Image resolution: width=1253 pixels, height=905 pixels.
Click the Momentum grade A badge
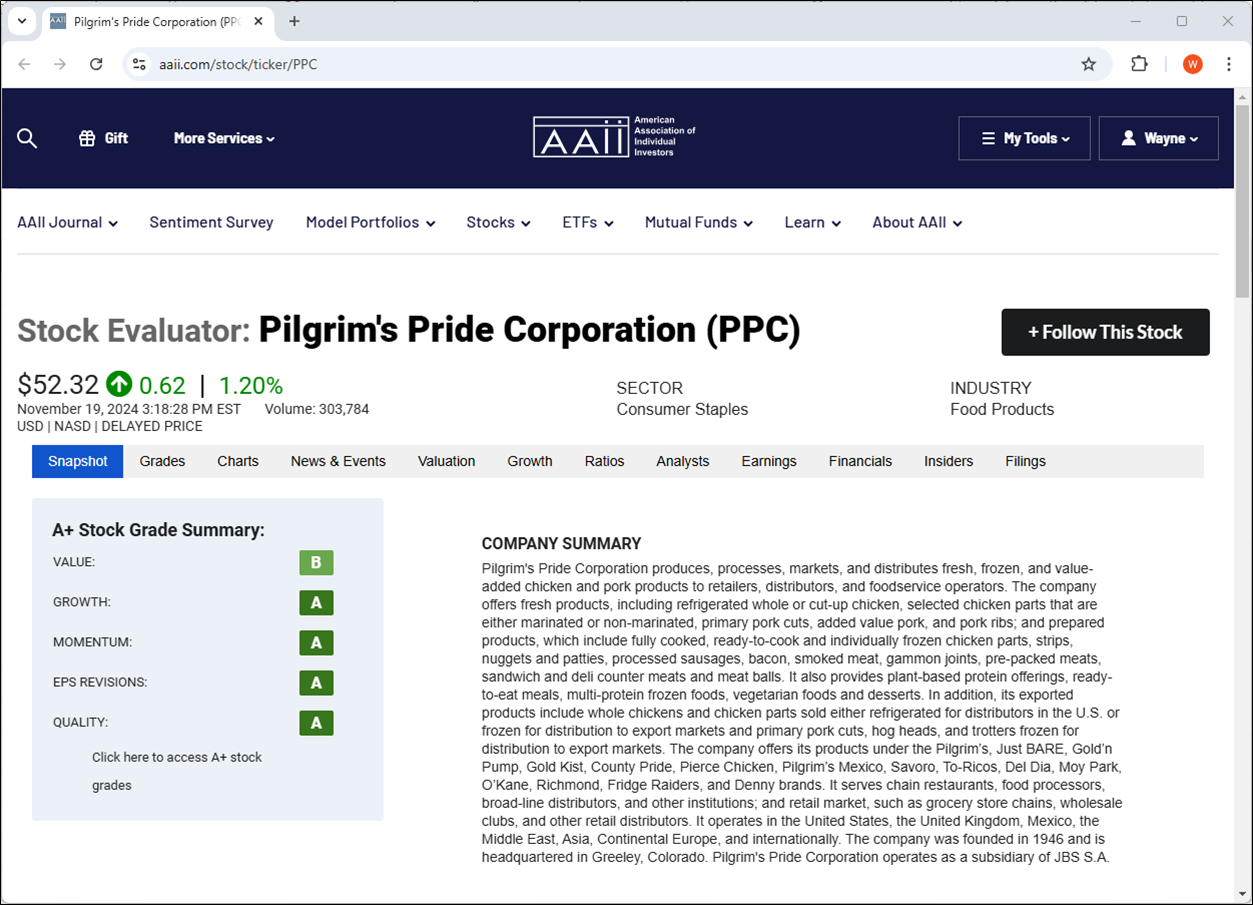tap(316, 643)
